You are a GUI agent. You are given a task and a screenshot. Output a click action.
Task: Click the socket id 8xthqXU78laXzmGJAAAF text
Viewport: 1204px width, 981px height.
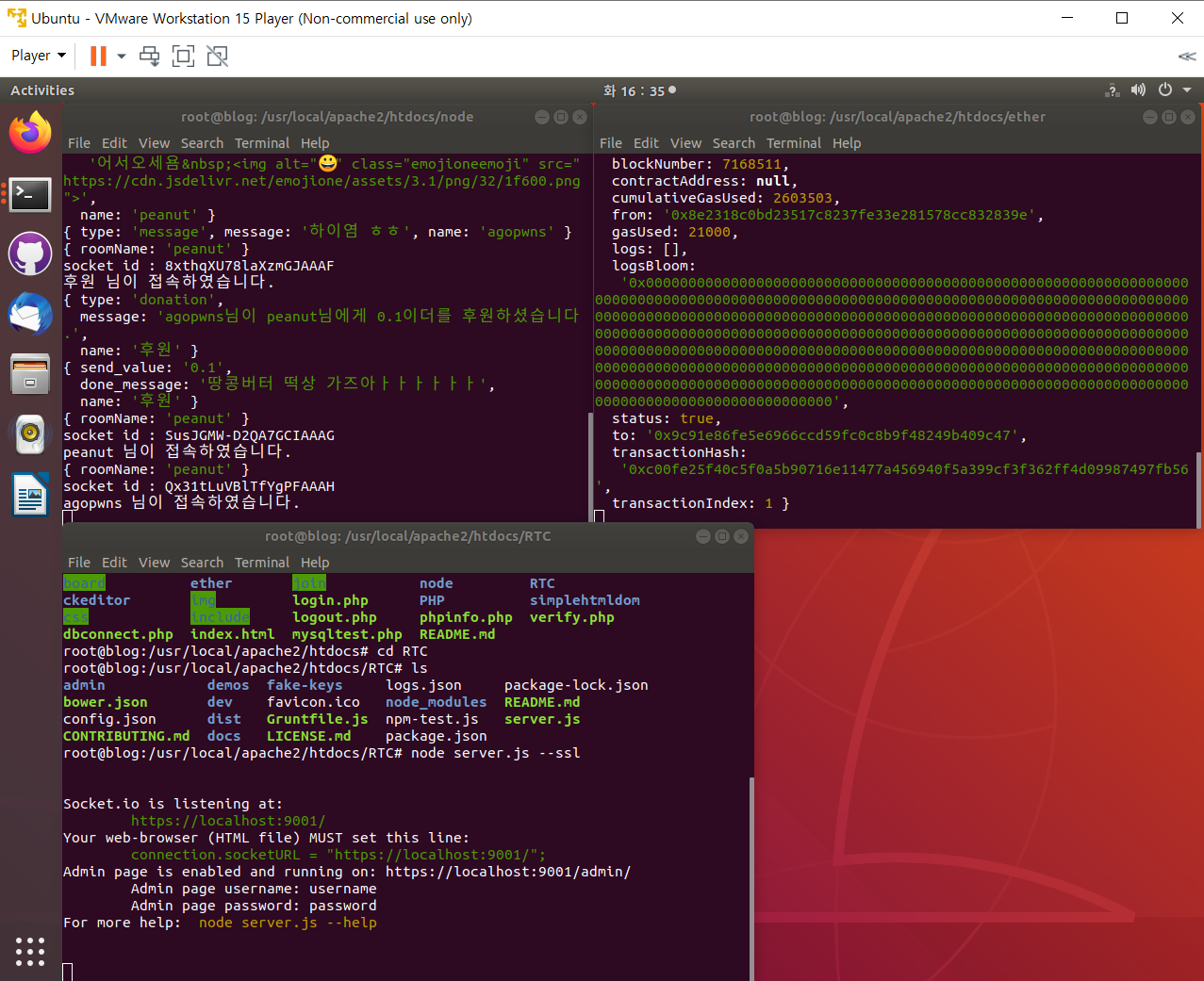249,266
